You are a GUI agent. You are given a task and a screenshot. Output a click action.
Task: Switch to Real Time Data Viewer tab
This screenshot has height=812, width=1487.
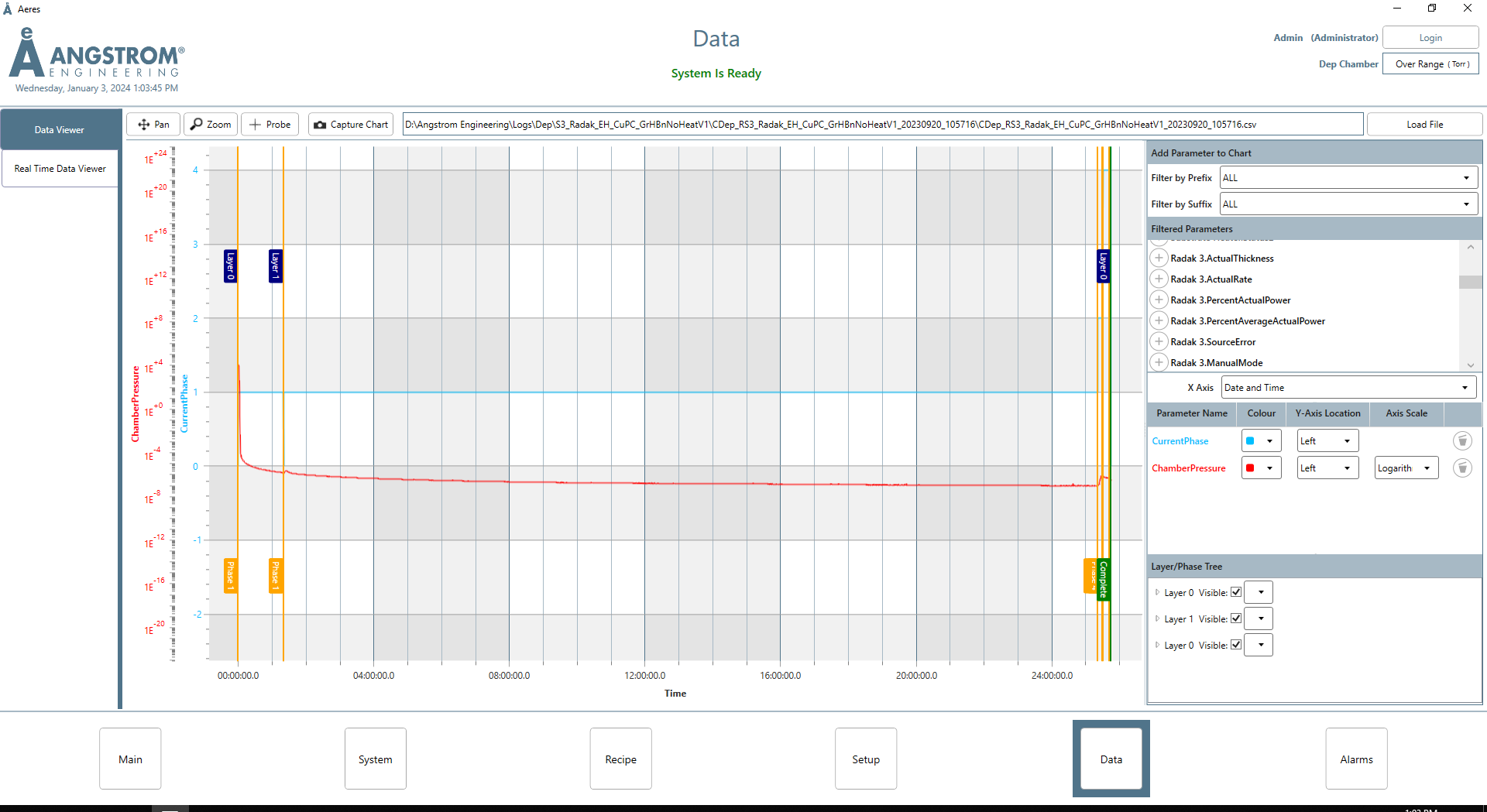pos(60,169)
